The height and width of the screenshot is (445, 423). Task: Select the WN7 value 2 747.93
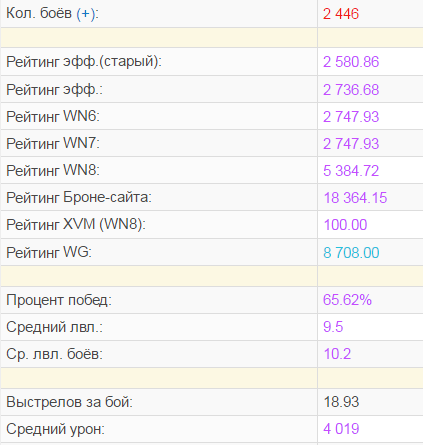pos(351,144)
